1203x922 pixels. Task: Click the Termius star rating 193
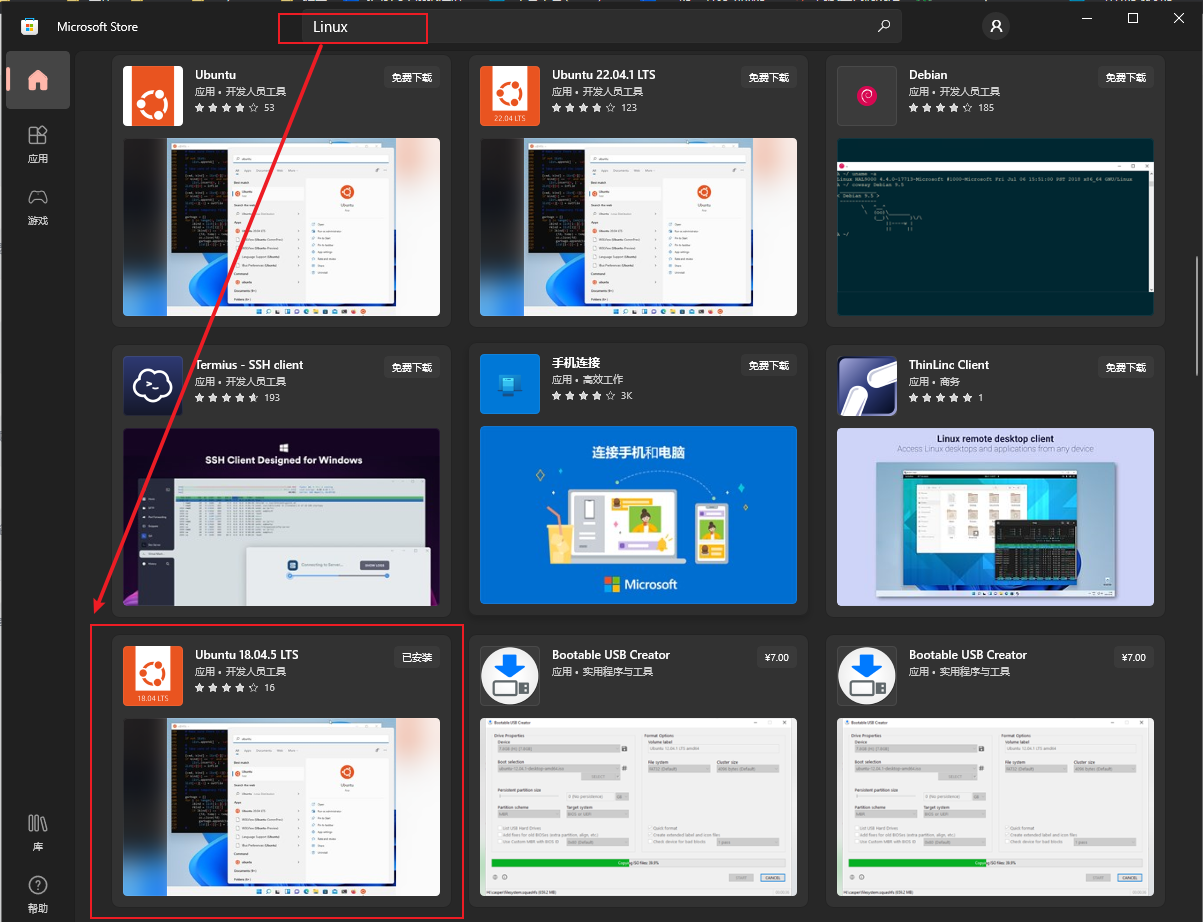pyautogui.click(x=237, y=397)
